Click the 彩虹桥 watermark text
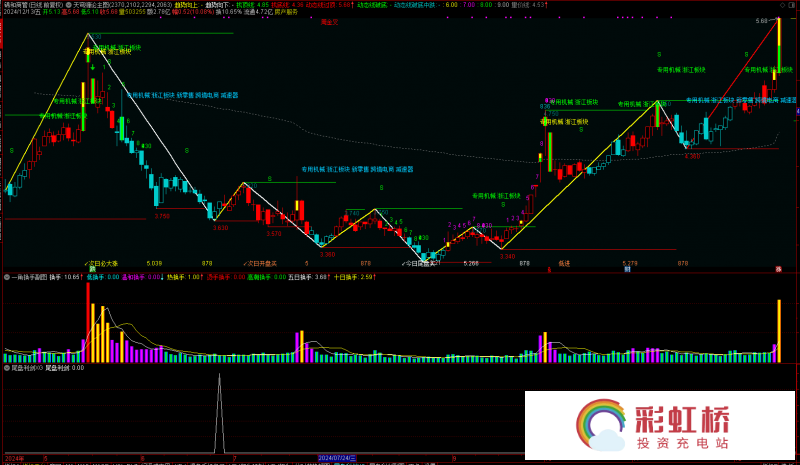The width and height of the screenshot is (800, 465). point(682,416)
